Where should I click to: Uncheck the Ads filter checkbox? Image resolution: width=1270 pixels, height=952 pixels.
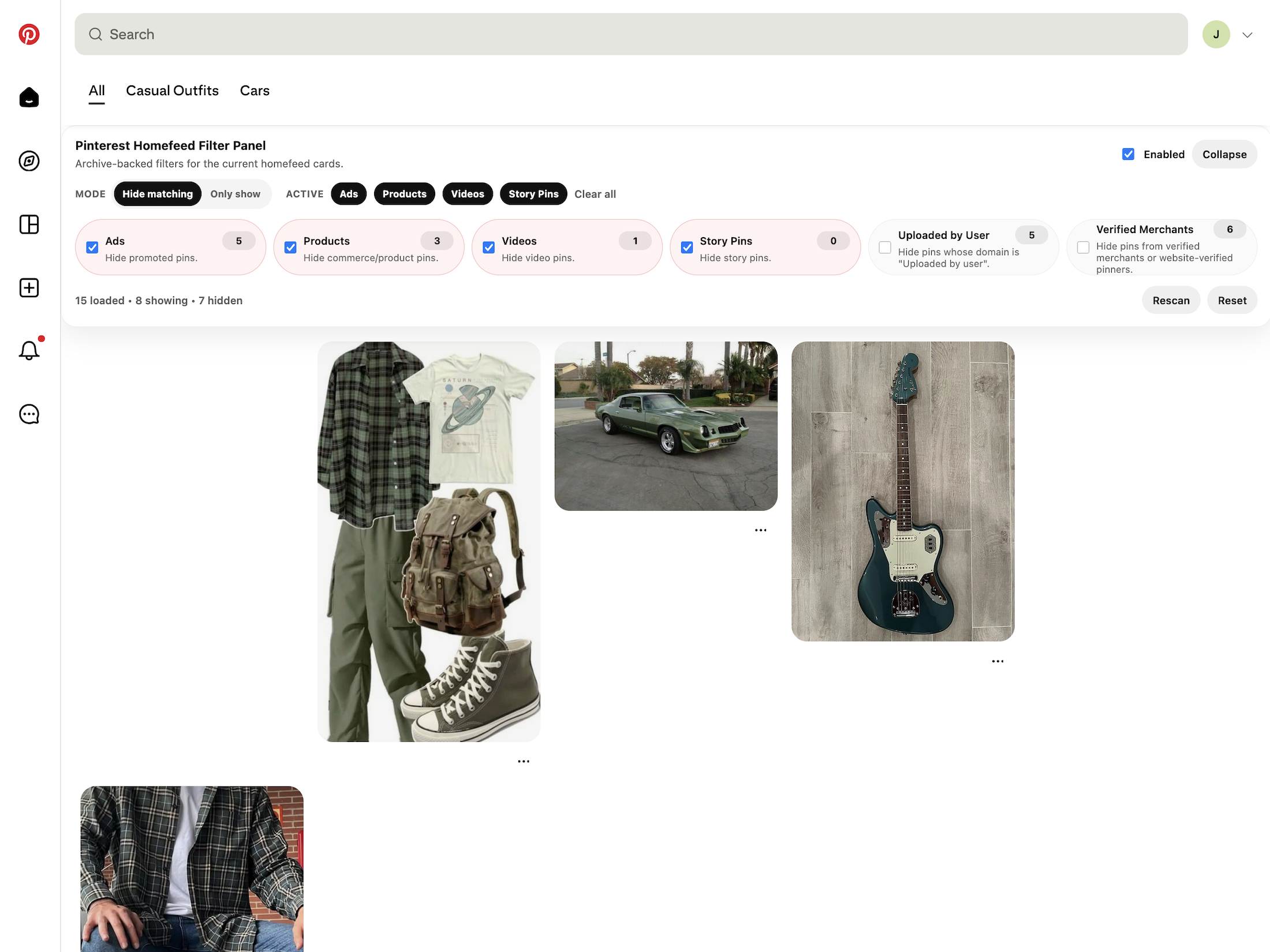click(x=92, y=248)
